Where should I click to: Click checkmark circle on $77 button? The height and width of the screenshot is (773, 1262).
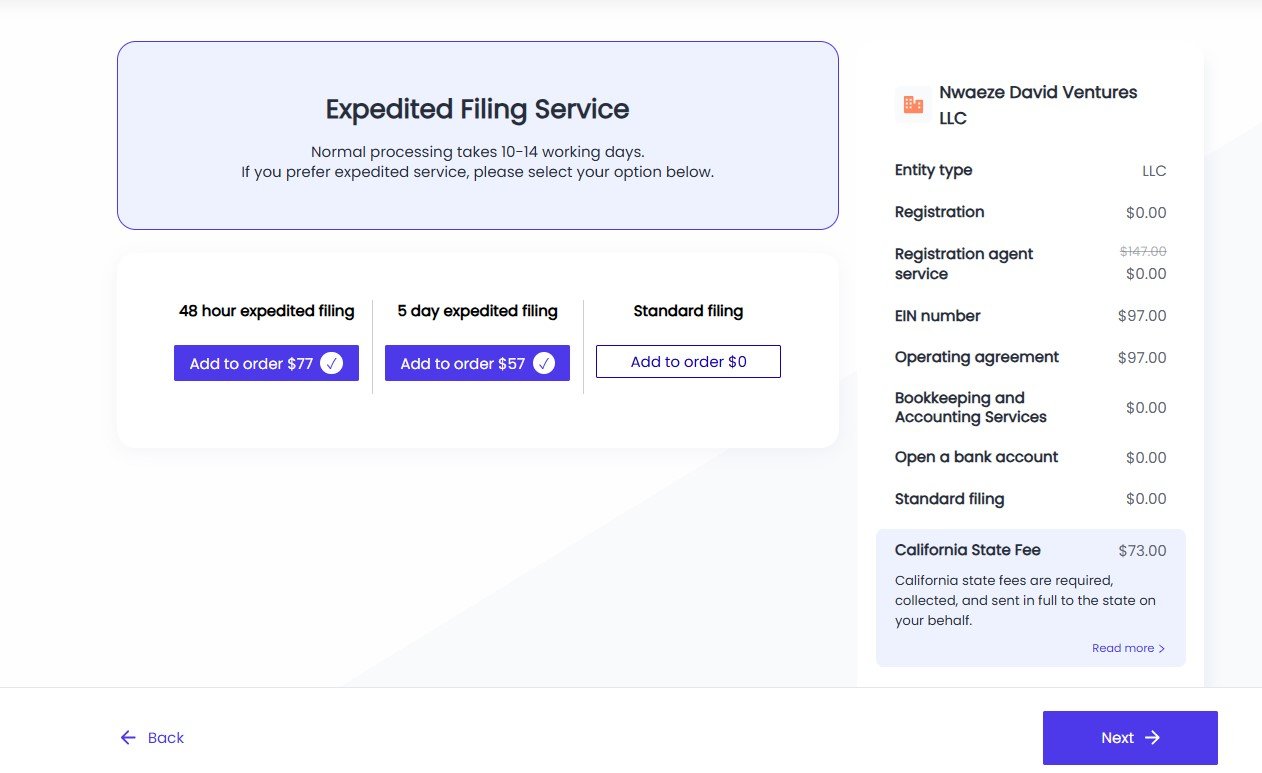pos(332,363)
